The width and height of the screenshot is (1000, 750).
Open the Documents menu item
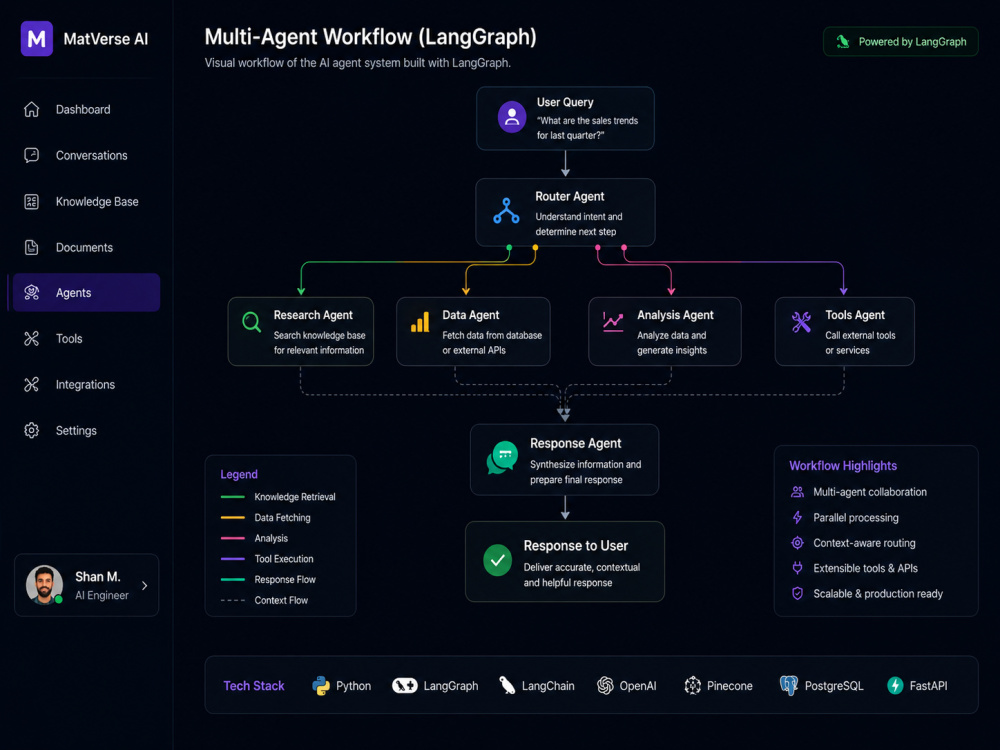tap(86, 247)
